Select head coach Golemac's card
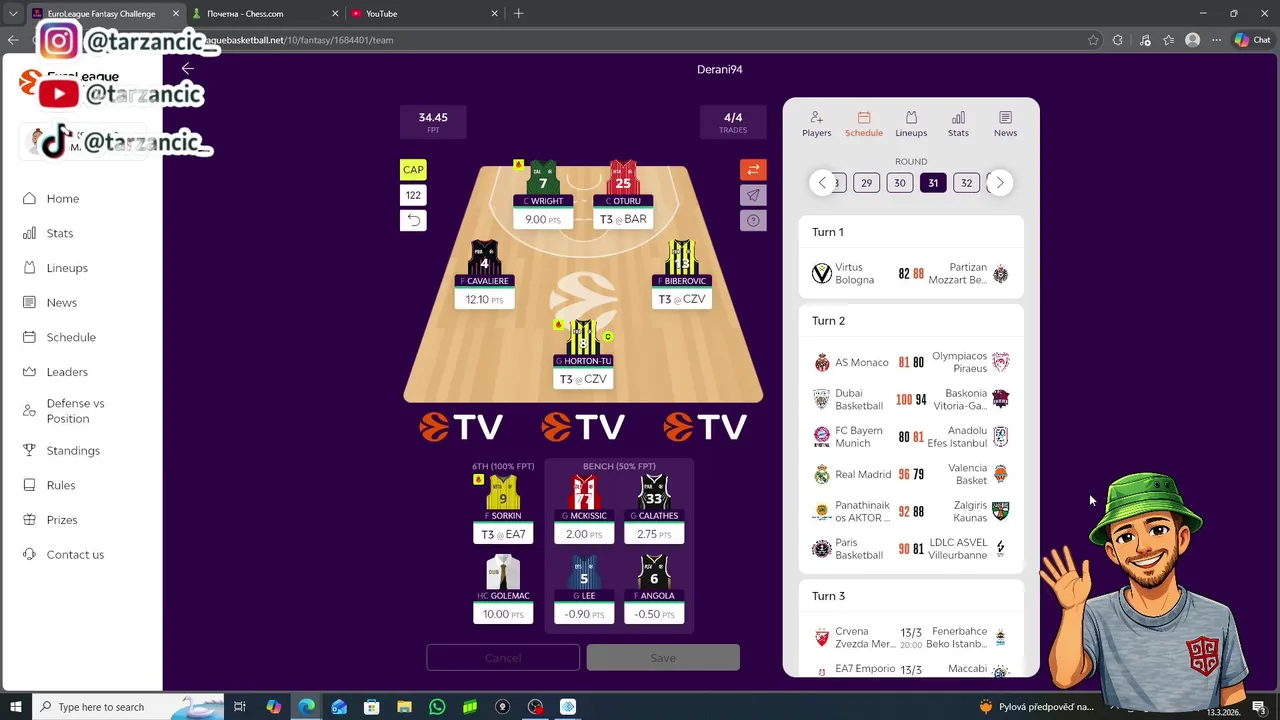The image size is (1280, 720). pyautogui.click(x=503, y=590)
